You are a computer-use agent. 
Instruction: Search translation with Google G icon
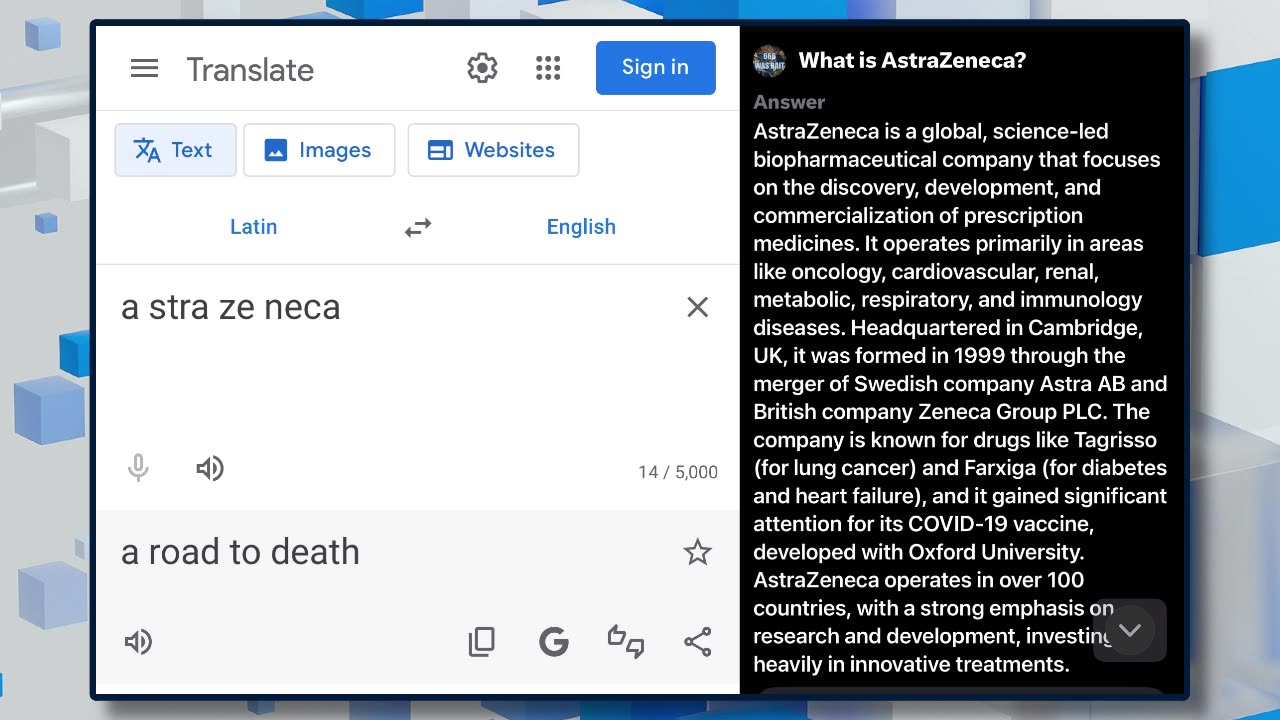click(553, 642)
